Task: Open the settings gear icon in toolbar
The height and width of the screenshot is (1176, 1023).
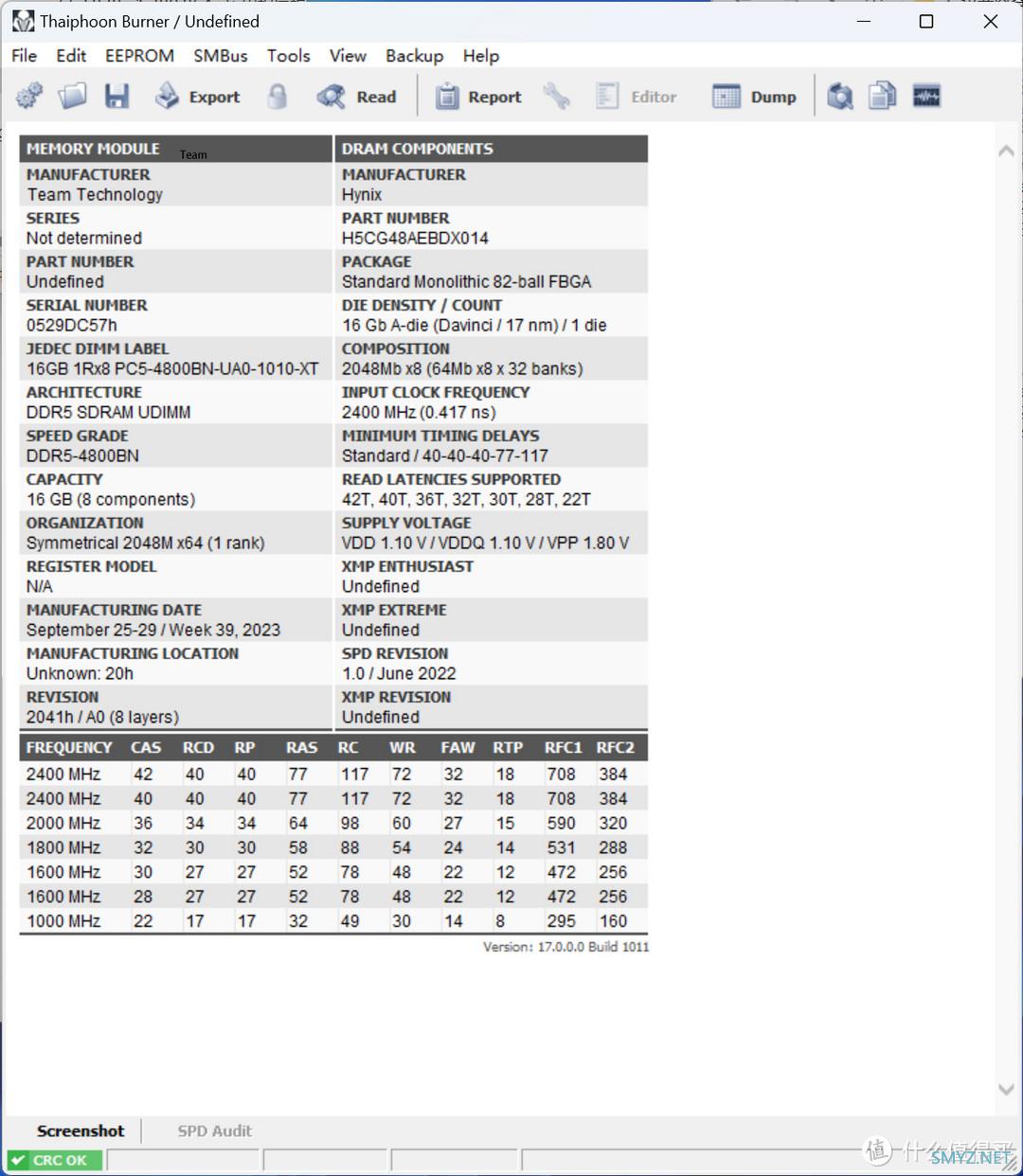Action: (29, 96)
